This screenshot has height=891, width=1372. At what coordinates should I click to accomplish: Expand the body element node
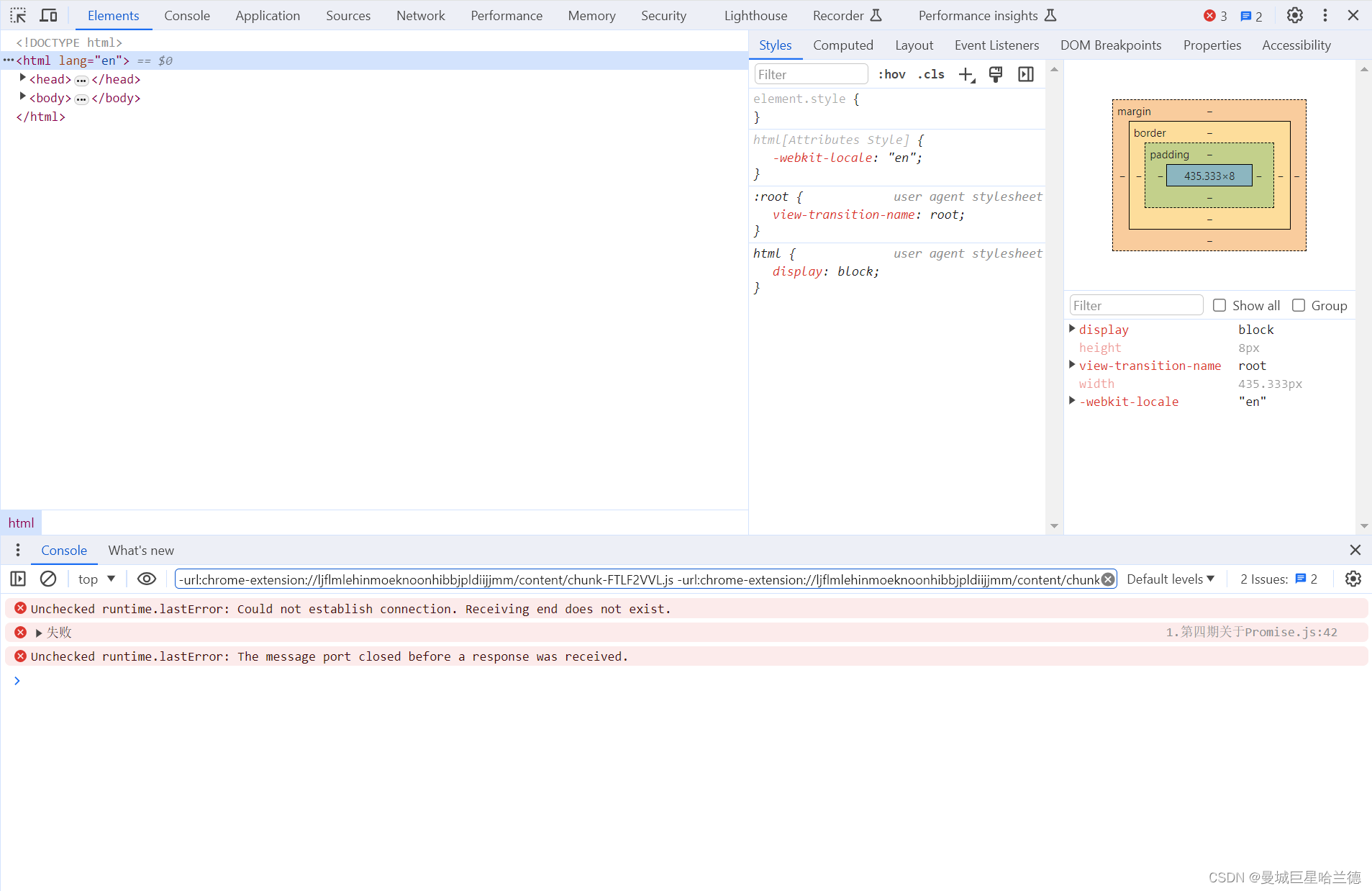[23, 97]
